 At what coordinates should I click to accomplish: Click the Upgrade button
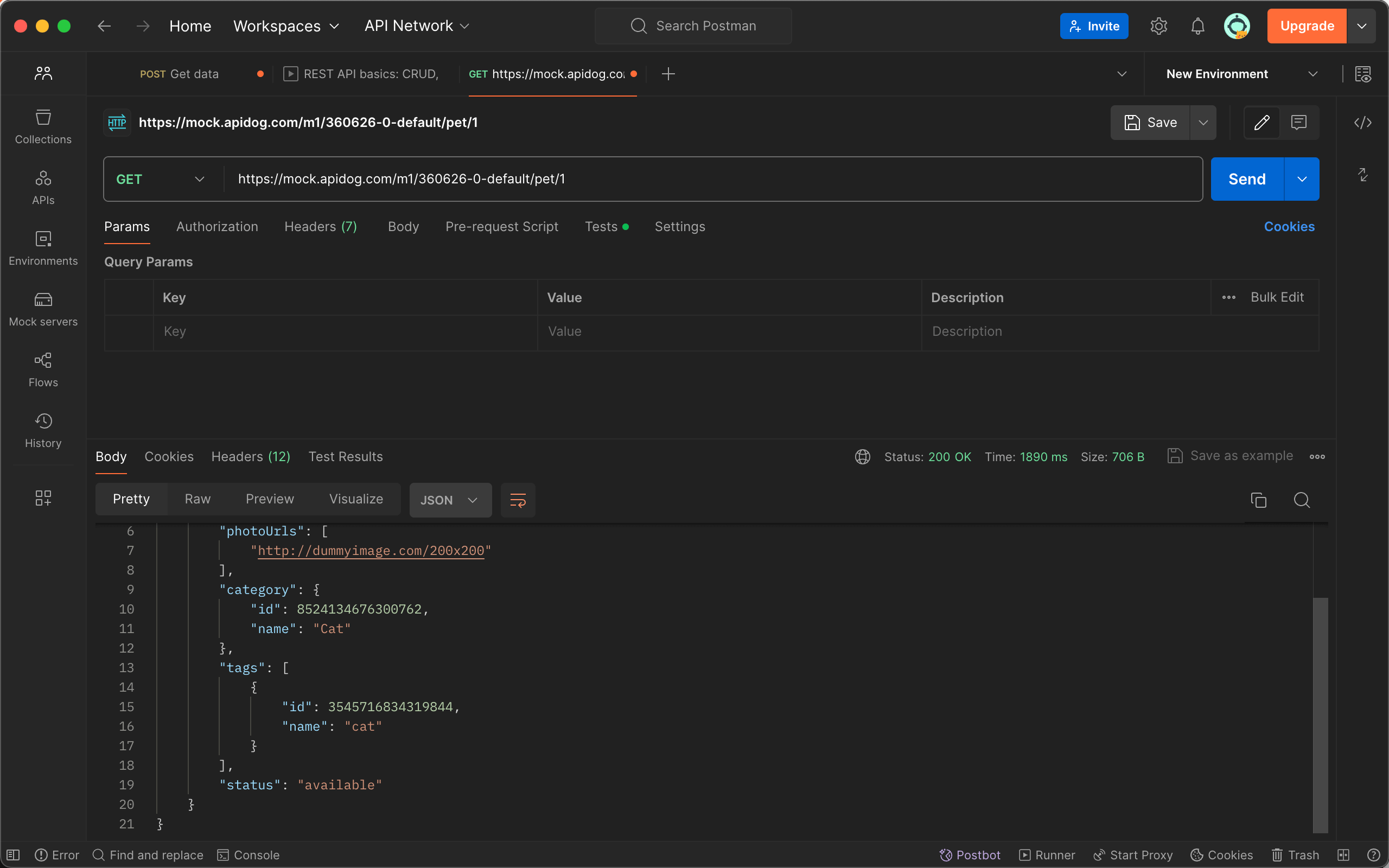point(1307,26)
